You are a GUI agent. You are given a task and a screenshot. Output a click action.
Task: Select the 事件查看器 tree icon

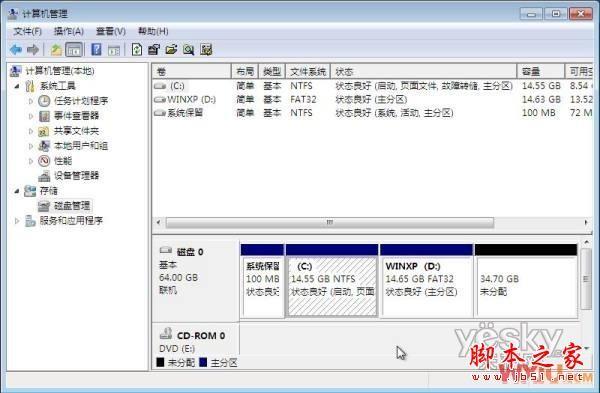[x=44, y=116]
